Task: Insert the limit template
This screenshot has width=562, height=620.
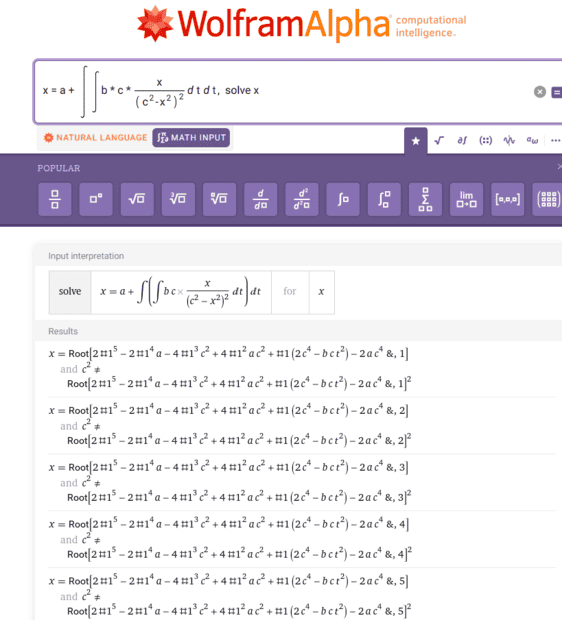Action: [x=466, y=199]
